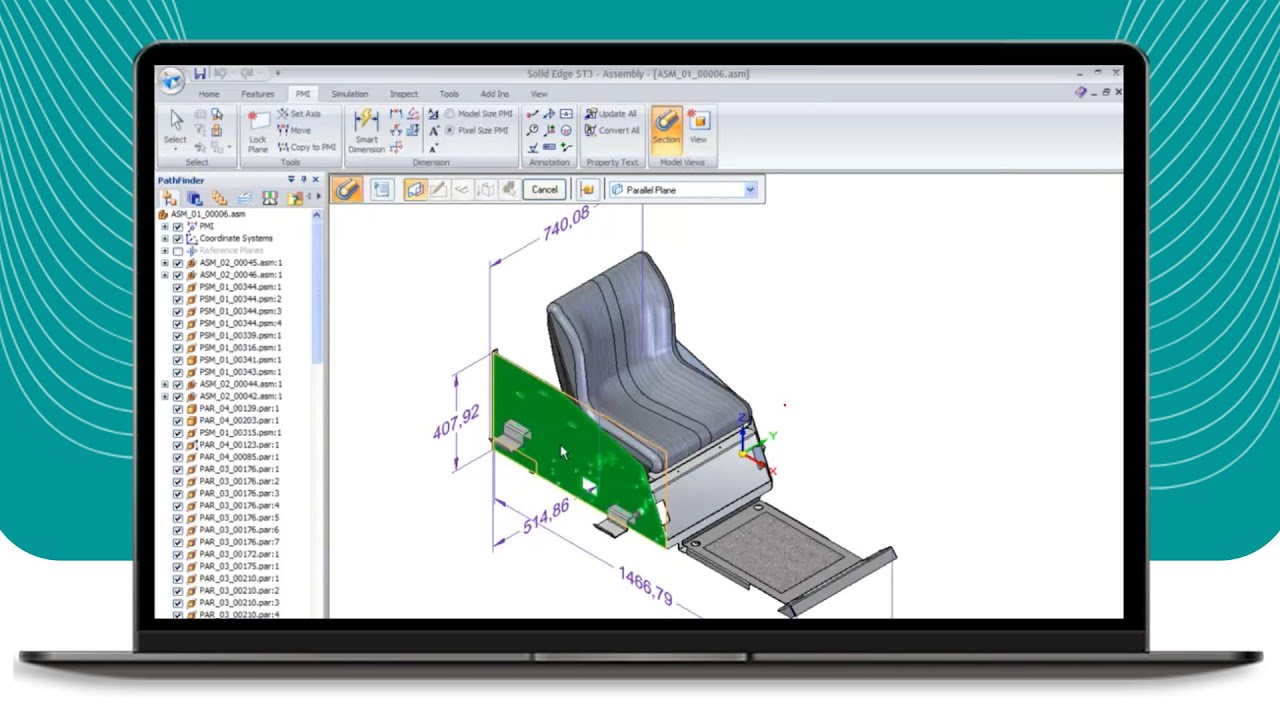1280x720 pixels.
Task: Expand the PMI tree node
Action: tap(165, 227)
